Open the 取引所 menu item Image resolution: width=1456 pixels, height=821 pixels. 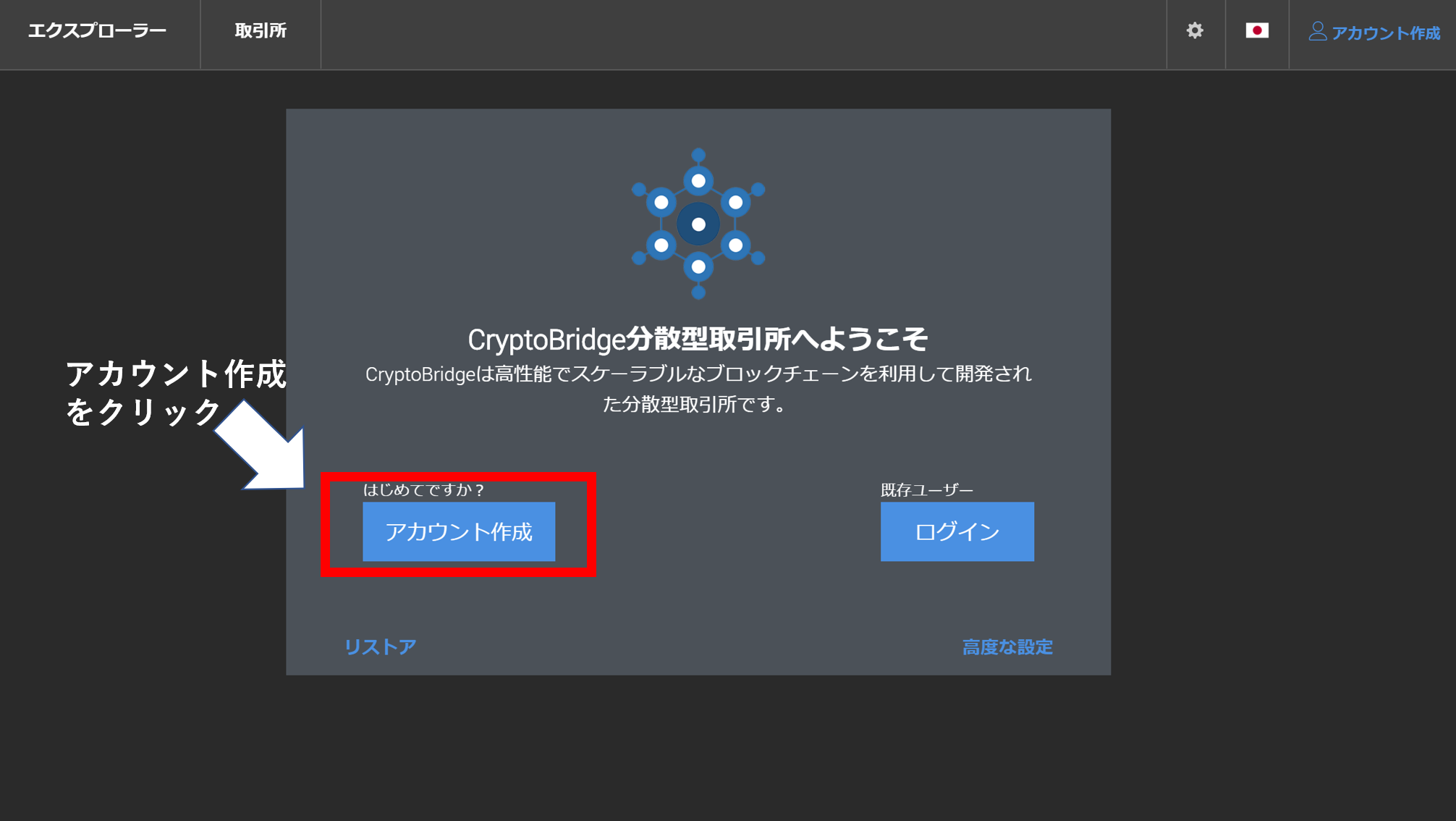pyautogui.click(x=261, y=31)
